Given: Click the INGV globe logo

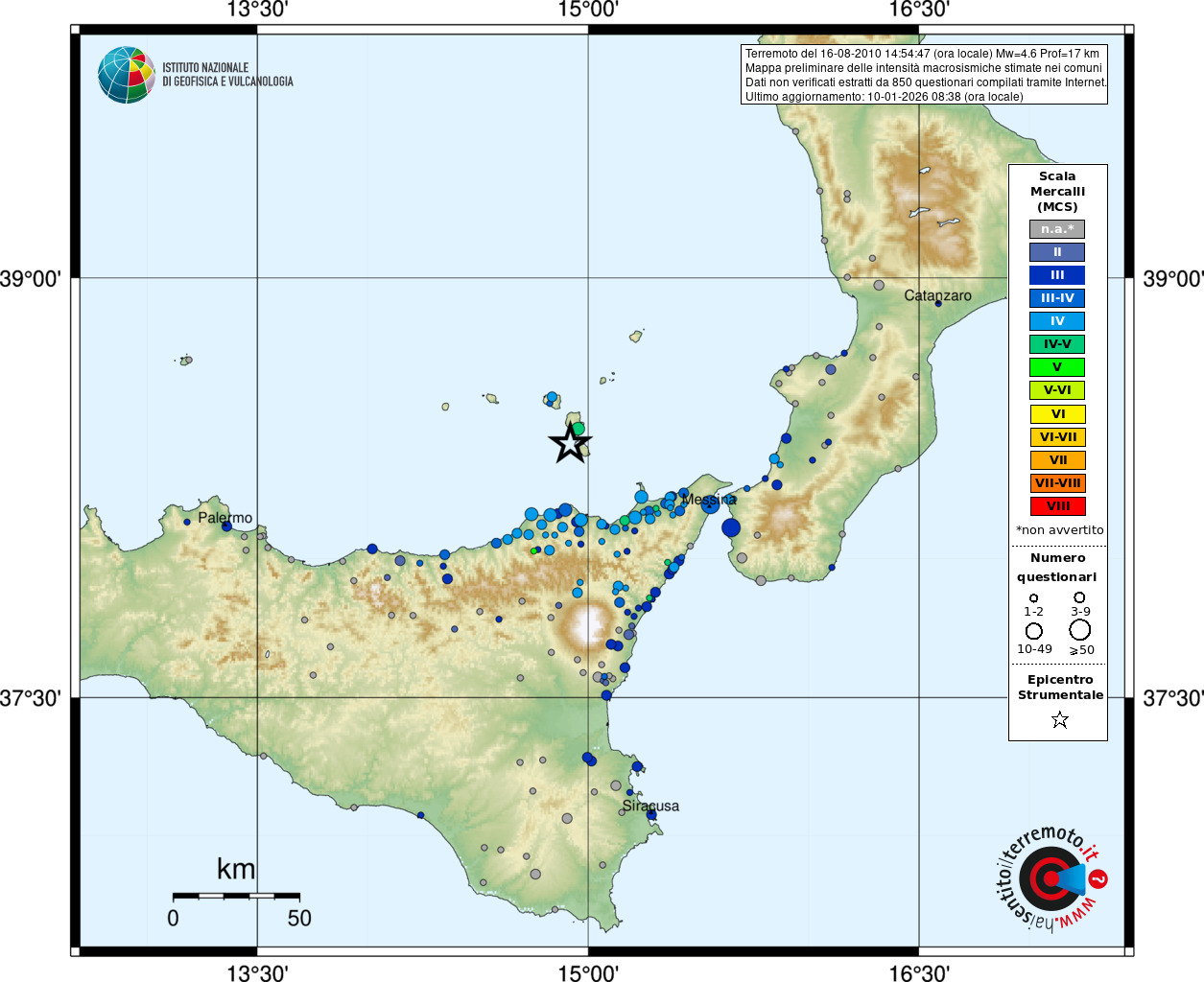Looking at the screenshot, I should pyautogui.click(x=127, y=75).
